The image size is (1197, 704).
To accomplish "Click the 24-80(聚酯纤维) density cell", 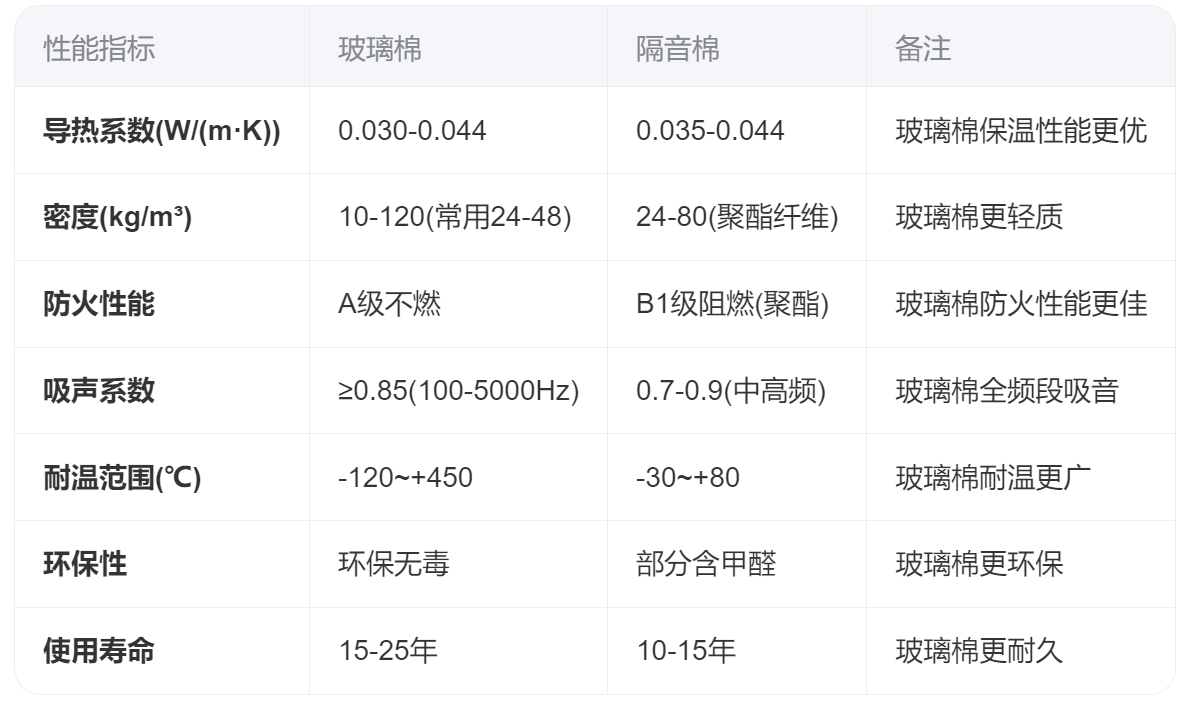I will pyautogui.click(x=737, y=217).
